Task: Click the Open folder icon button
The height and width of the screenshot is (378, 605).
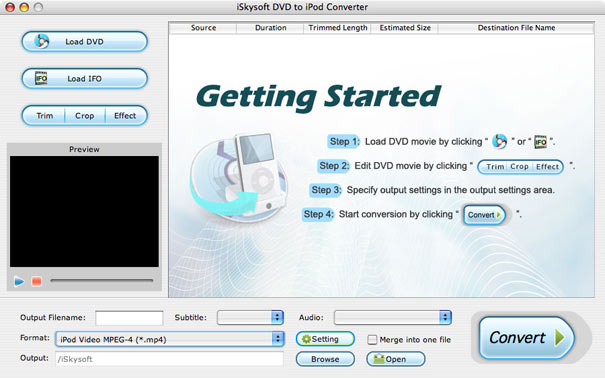Action: tap(395, 359)
